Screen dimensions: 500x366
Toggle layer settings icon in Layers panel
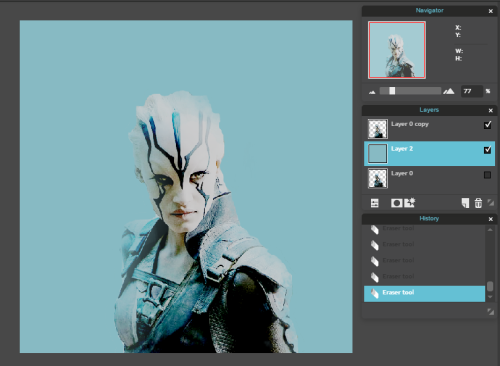tap(375, 203)
